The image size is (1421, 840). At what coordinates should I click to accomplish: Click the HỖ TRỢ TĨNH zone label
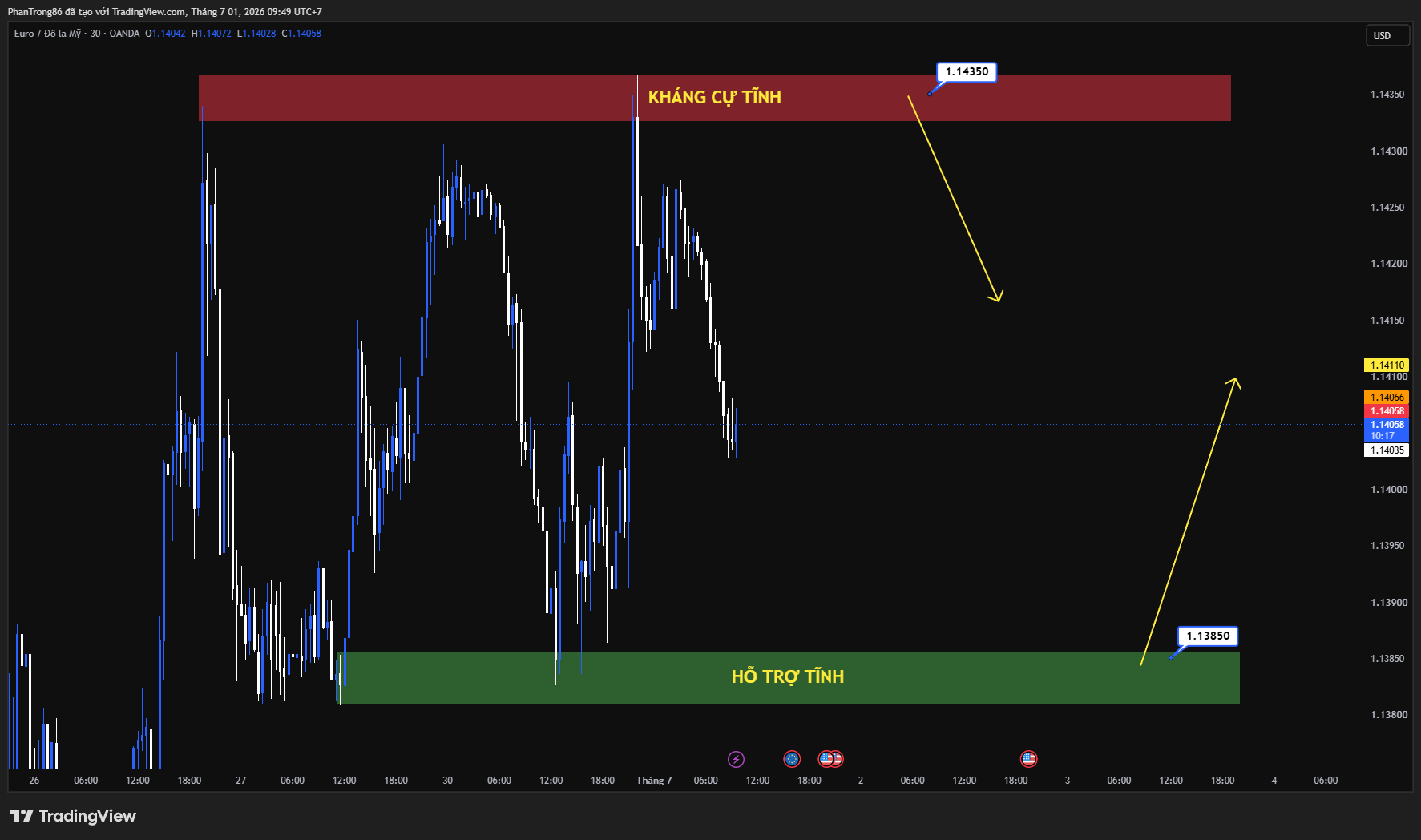click(788, 676)
